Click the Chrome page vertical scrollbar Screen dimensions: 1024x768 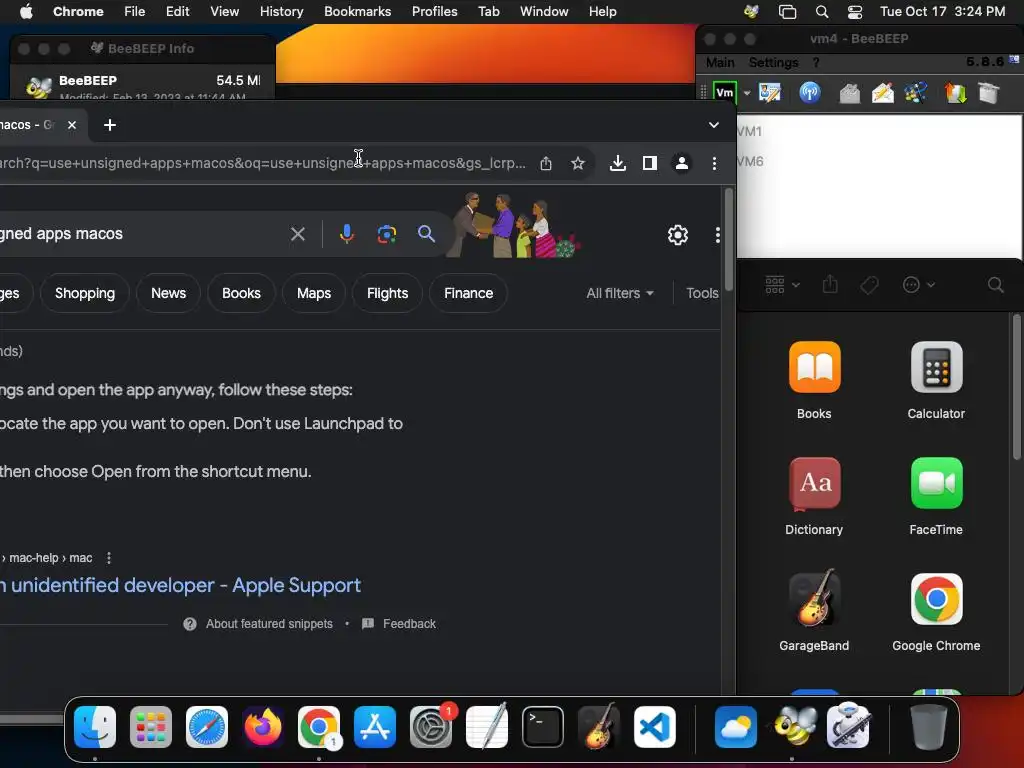[729, 238]
